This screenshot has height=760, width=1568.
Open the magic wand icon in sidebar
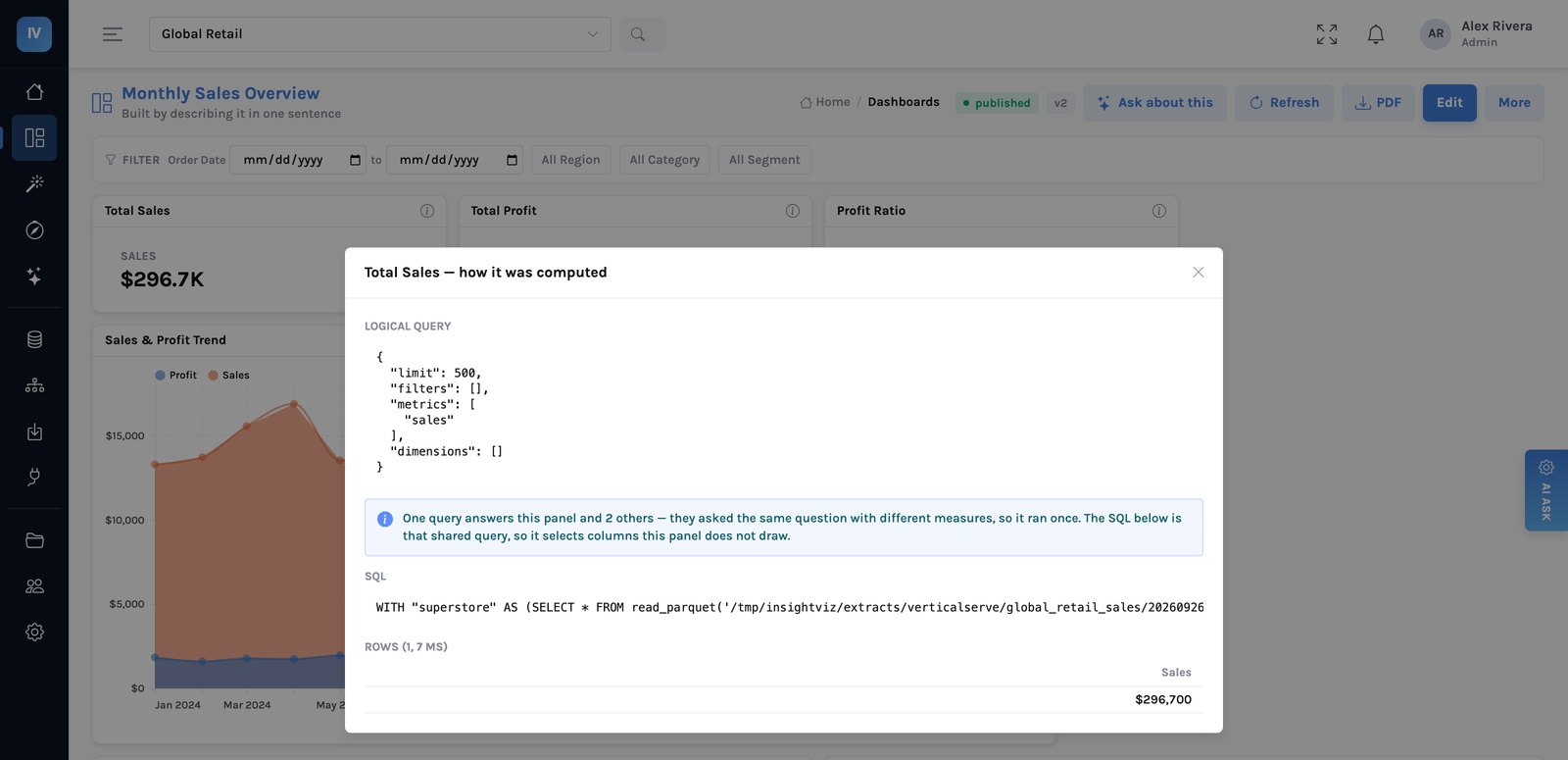click(34, 183)
